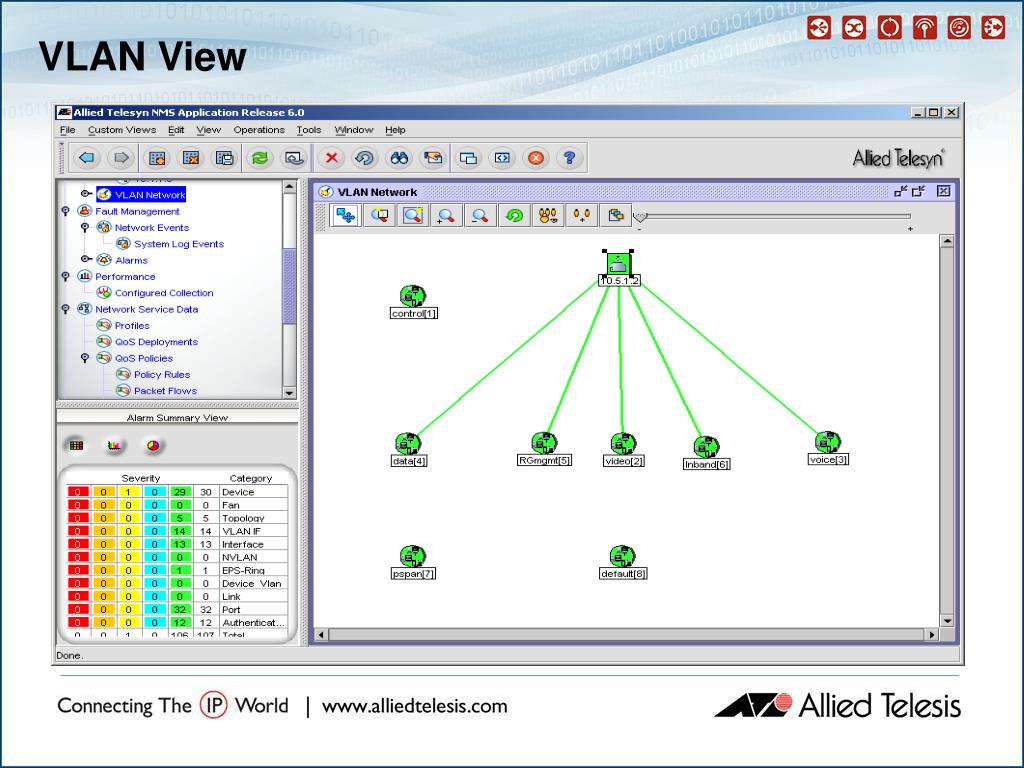Click the group nodes icon in map toolbar

click(x=548, y=215)
